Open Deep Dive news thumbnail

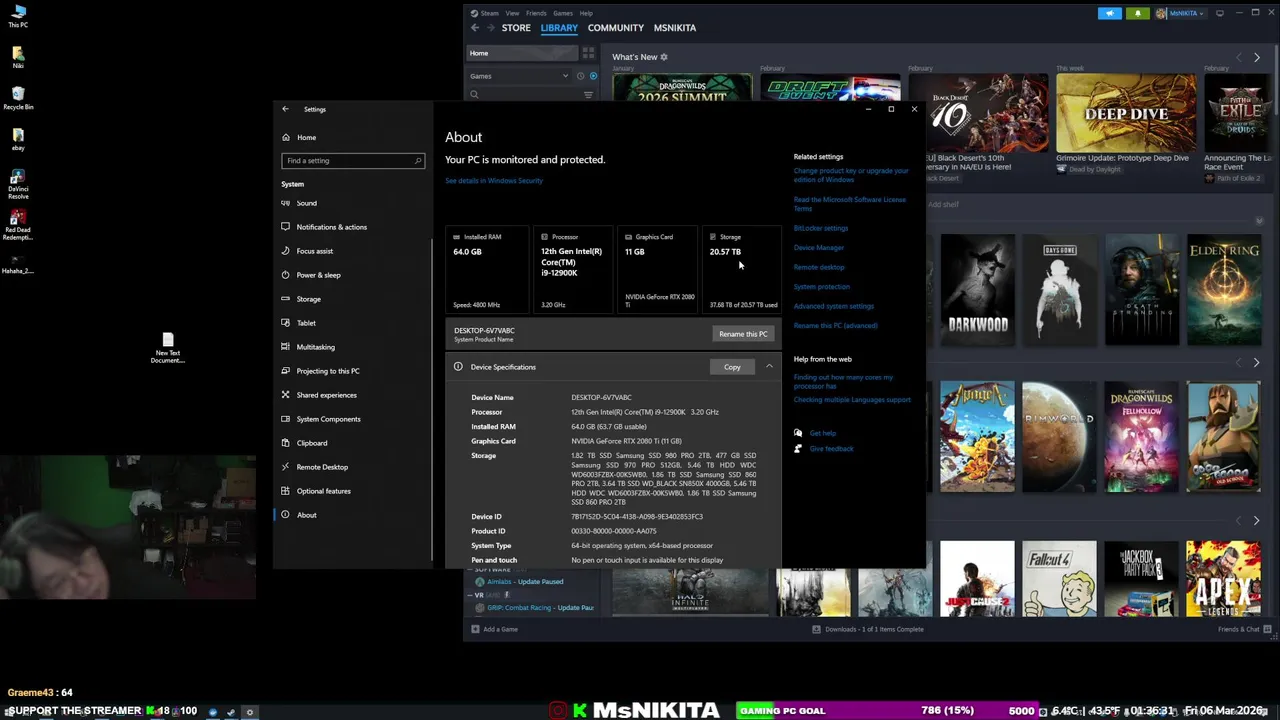tap(1126, 112)
